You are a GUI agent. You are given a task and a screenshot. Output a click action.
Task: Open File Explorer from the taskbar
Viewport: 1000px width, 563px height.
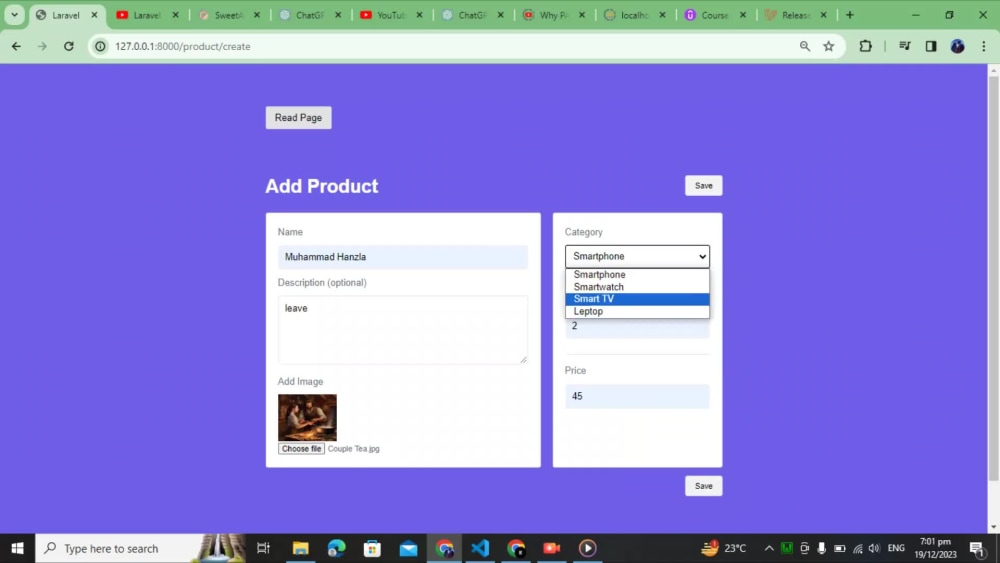coord(300,548)
